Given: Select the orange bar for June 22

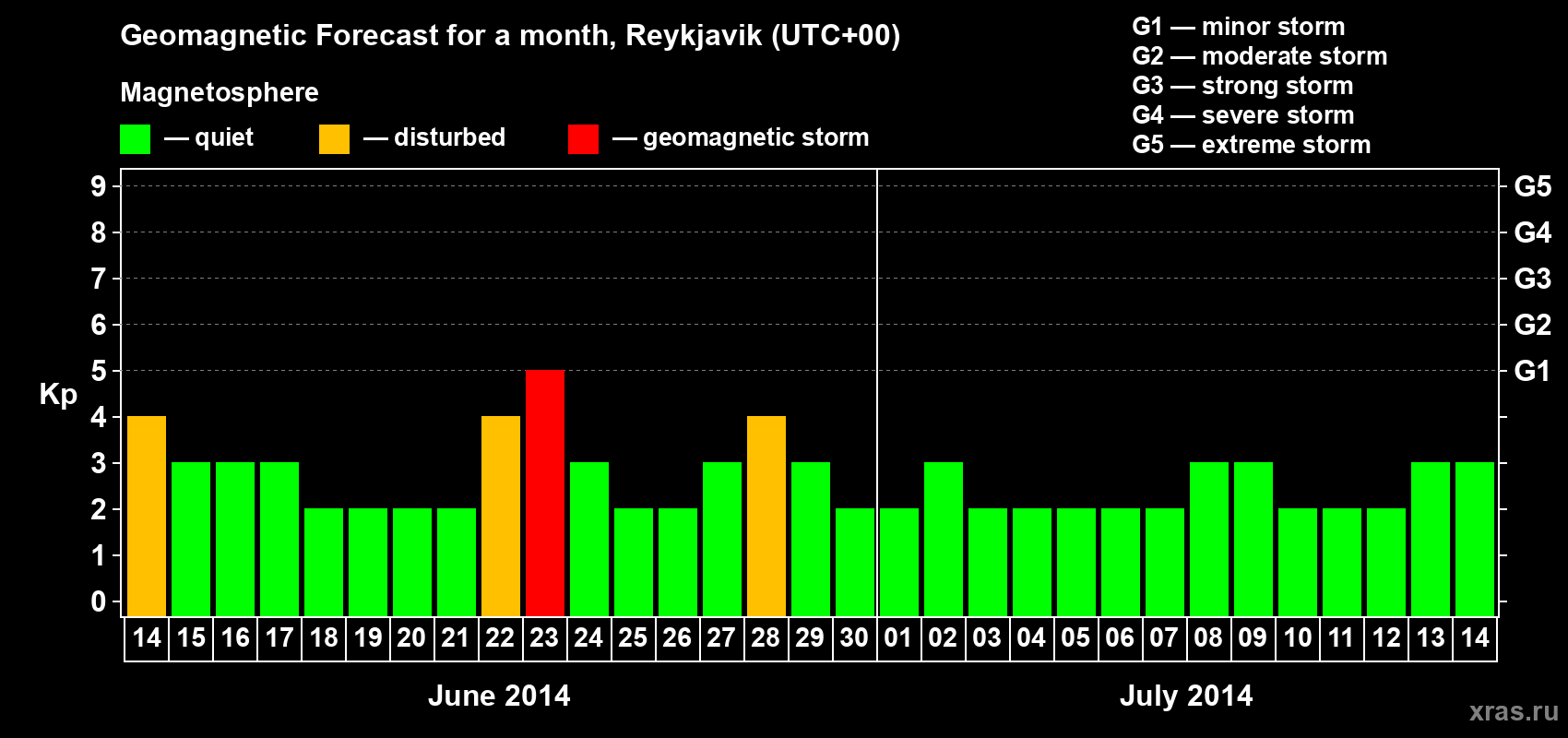Looking at the screenshot, I should click(x=501, y=517).
